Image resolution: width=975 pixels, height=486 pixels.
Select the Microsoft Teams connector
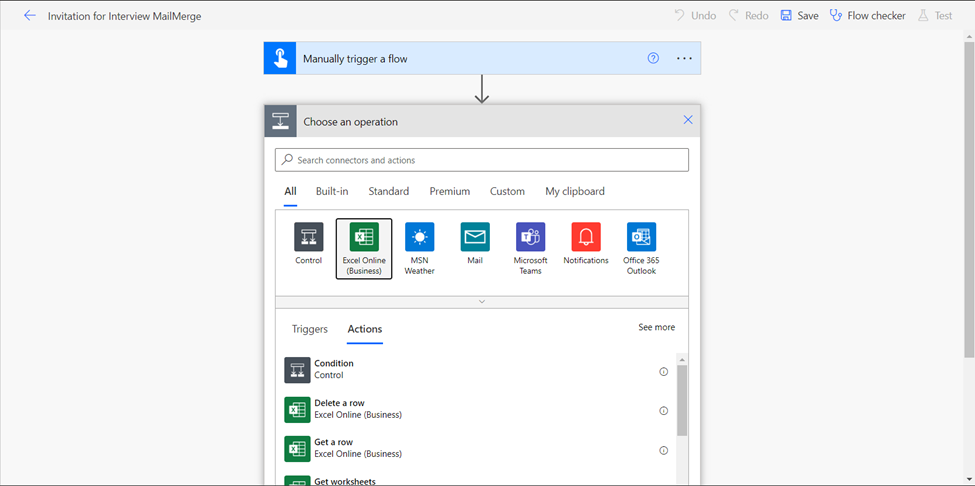click(530, 249)
